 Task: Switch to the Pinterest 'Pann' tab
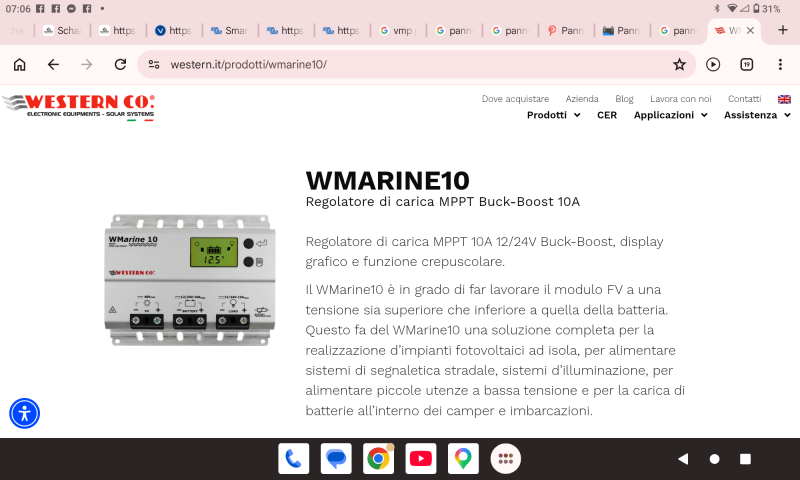[x=566, y=31]
